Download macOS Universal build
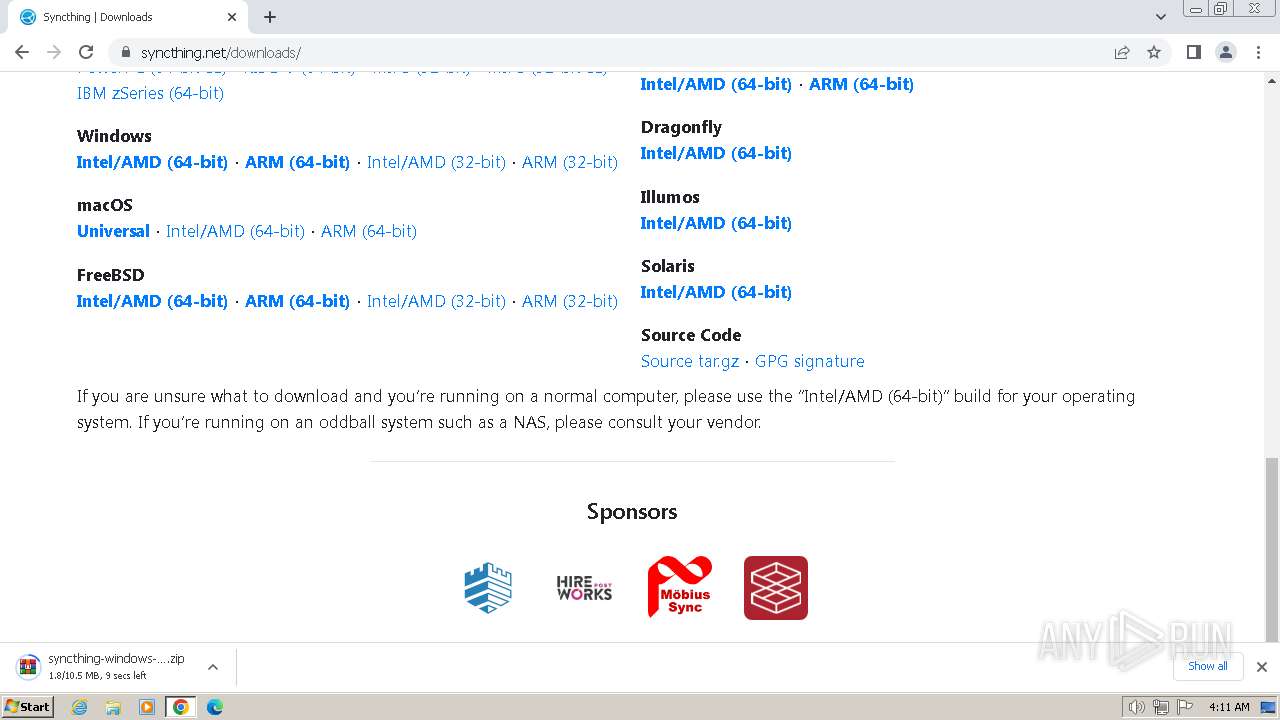Viewport: 1280px width, 720px height. pos(113,231)
